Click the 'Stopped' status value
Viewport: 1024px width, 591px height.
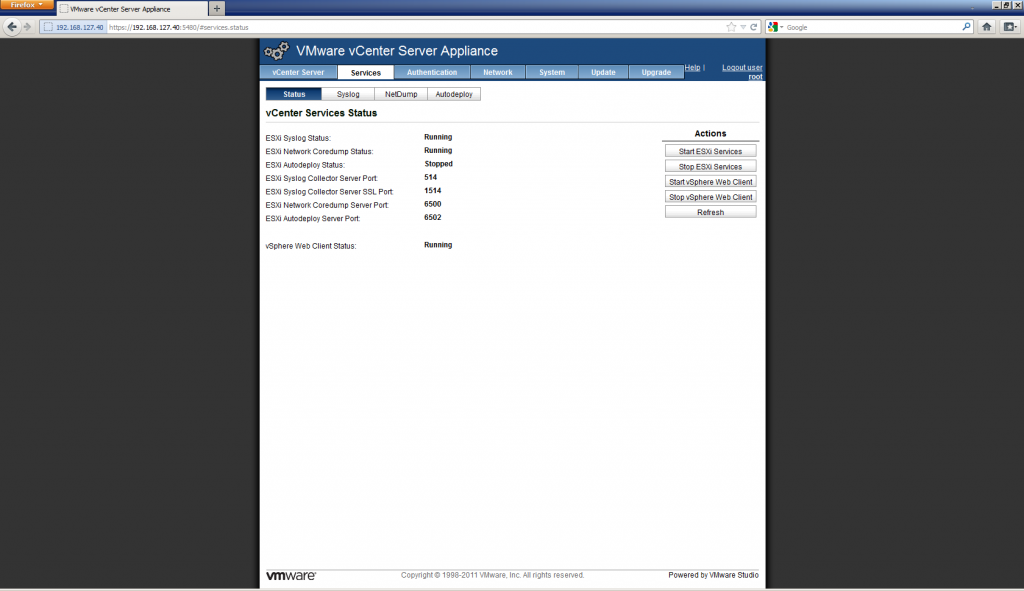[438, 164]
